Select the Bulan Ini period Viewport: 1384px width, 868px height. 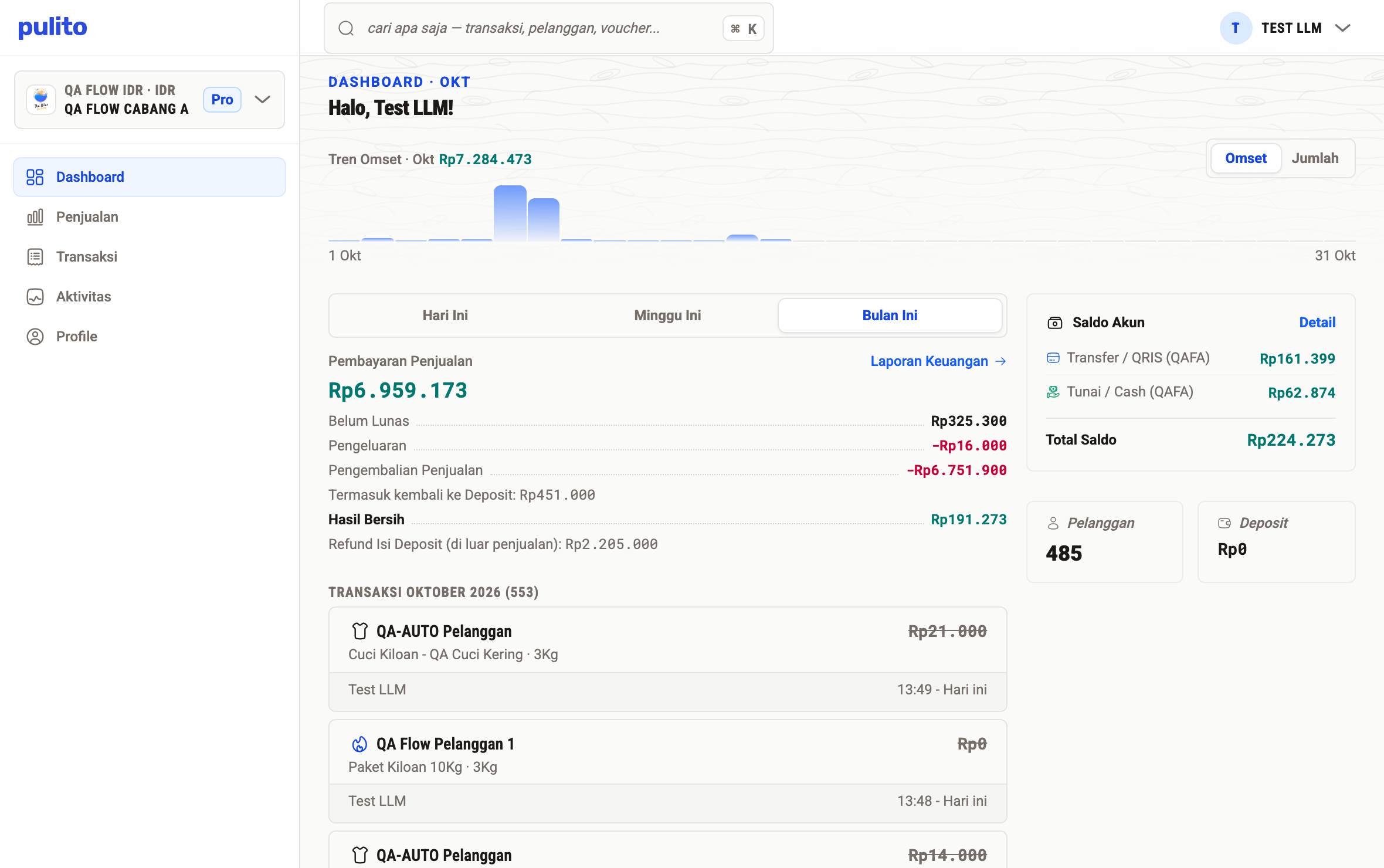(890, 316)
